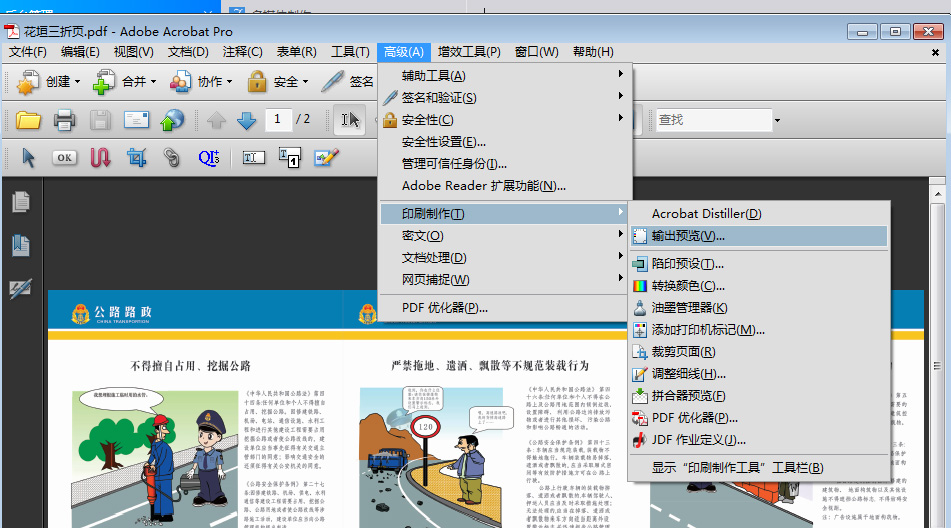
Task: Expand the 辅助工具(A) submenu
Action: coord(506,76)
